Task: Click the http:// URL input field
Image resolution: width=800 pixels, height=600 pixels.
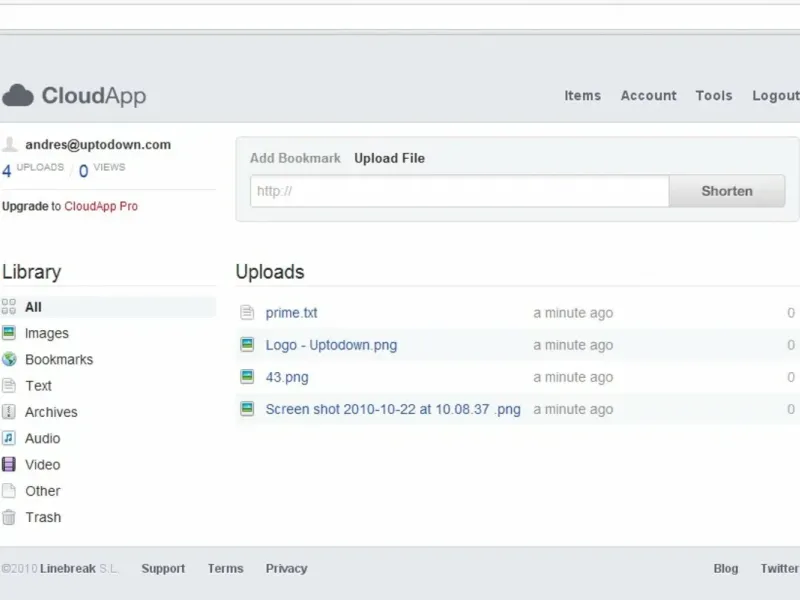Action: point(460,191)
